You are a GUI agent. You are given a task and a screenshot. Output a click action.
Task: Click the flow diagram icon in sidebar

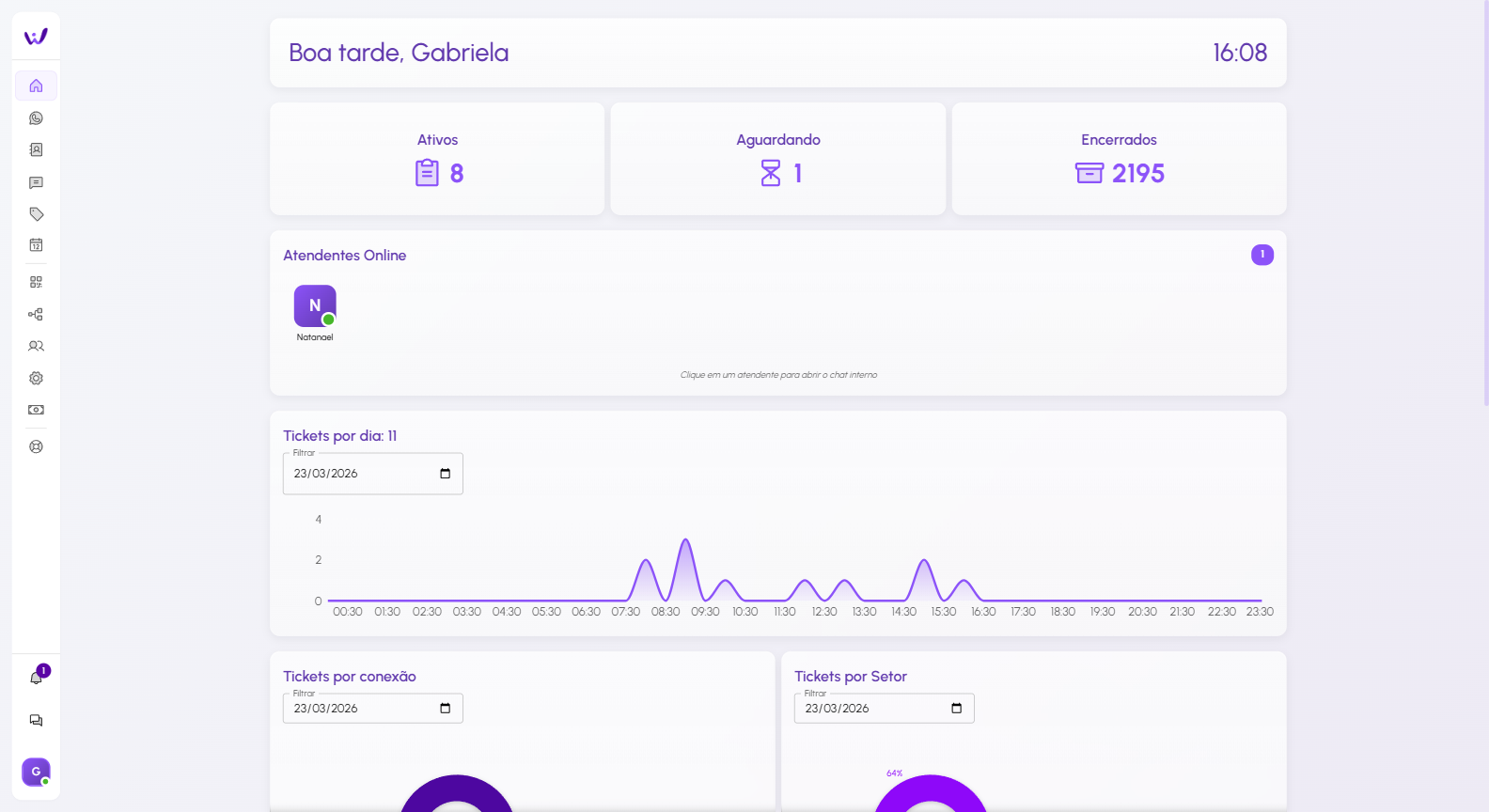[x=36, y=315]
